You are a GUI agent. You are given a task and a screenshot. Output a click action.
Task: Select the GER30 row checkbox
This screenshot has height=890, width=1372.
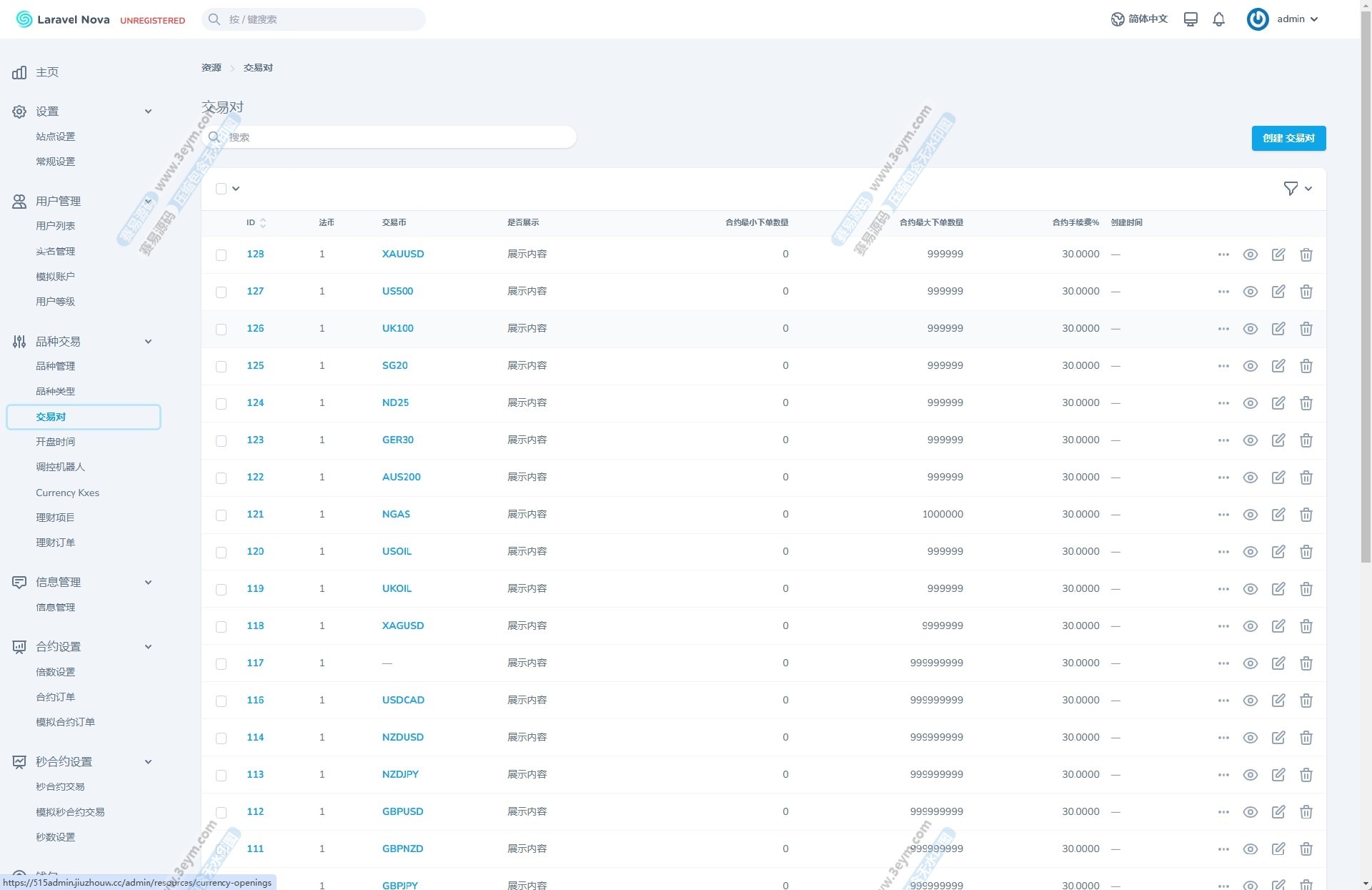[221, 441]
